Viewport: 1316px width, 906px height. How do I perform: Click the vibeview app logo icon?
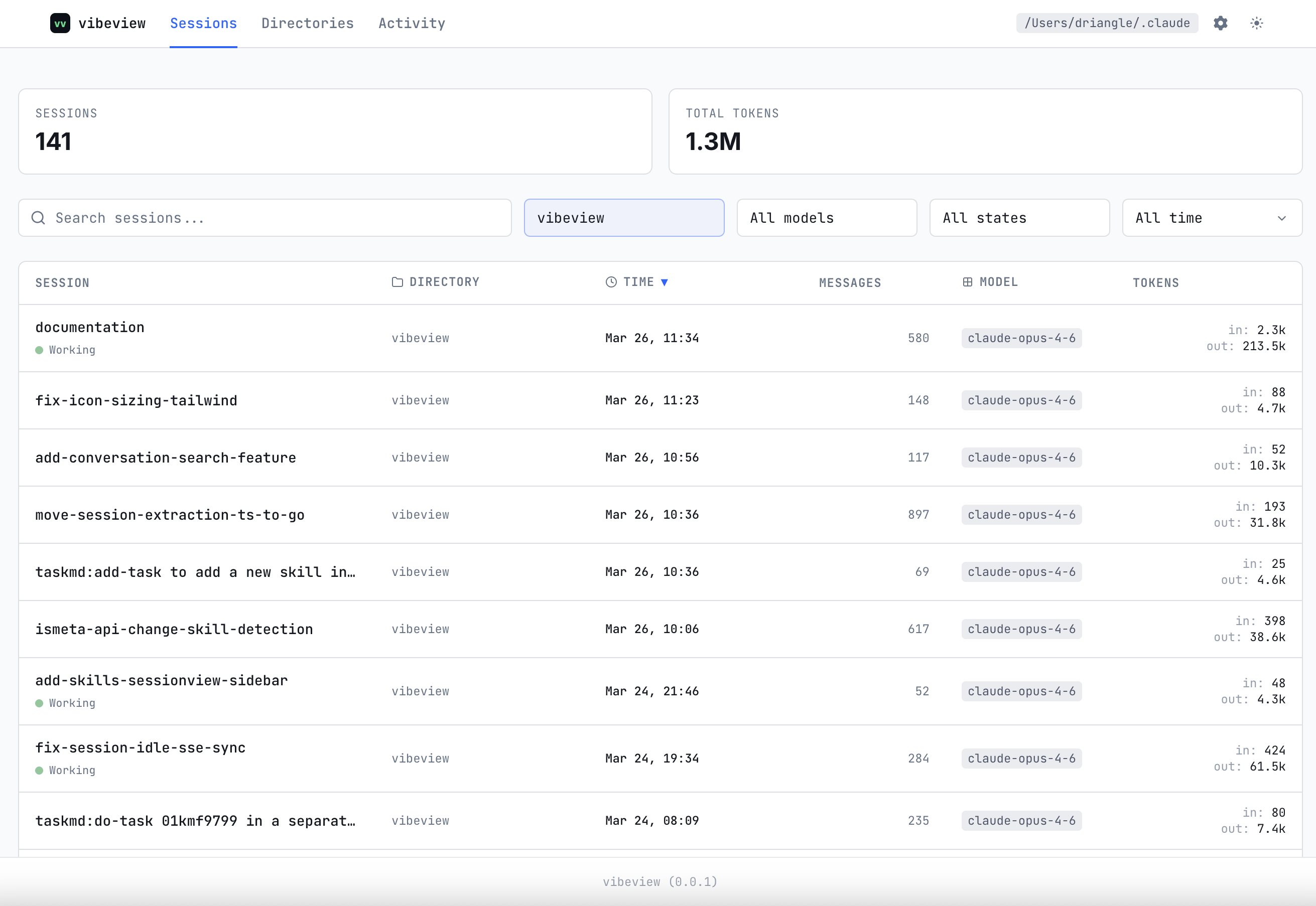tap(60, 23)
